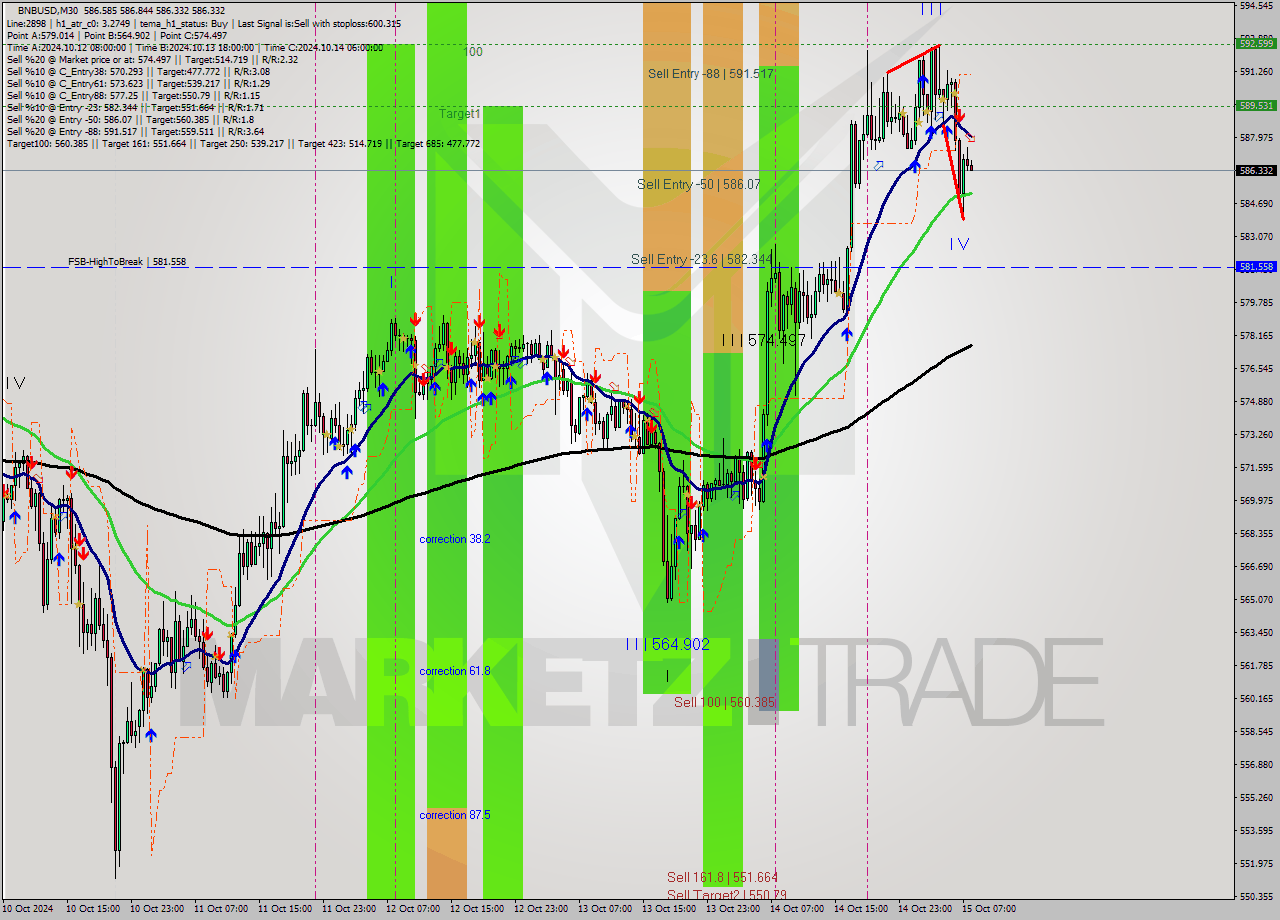Select the blue 'I I I' label at chart top
Viewport: 1280px width, 920px height.
tap(931, 8)
